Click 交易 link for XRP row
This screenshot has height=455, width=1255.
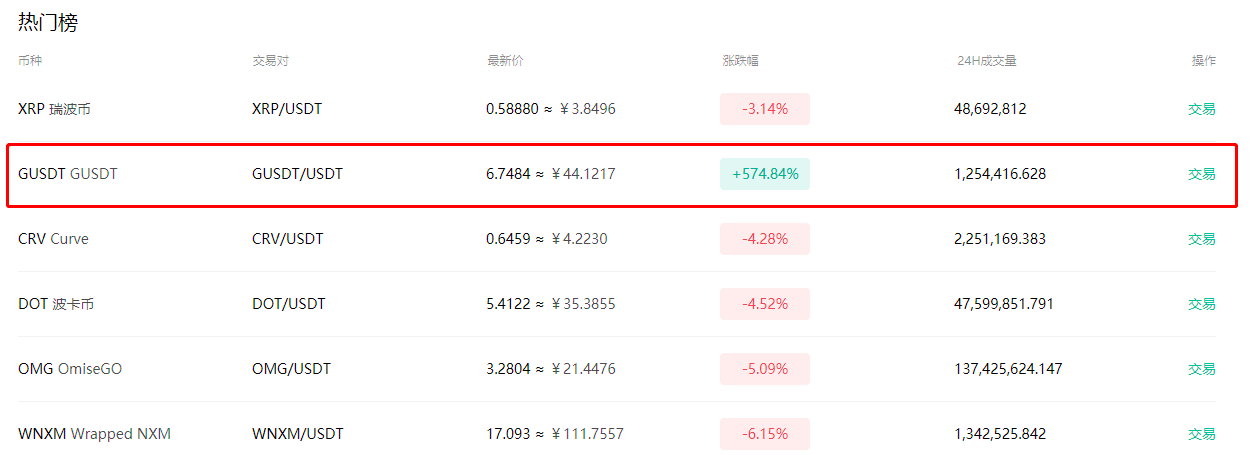pyautogui.click(x=1201, y=109)
